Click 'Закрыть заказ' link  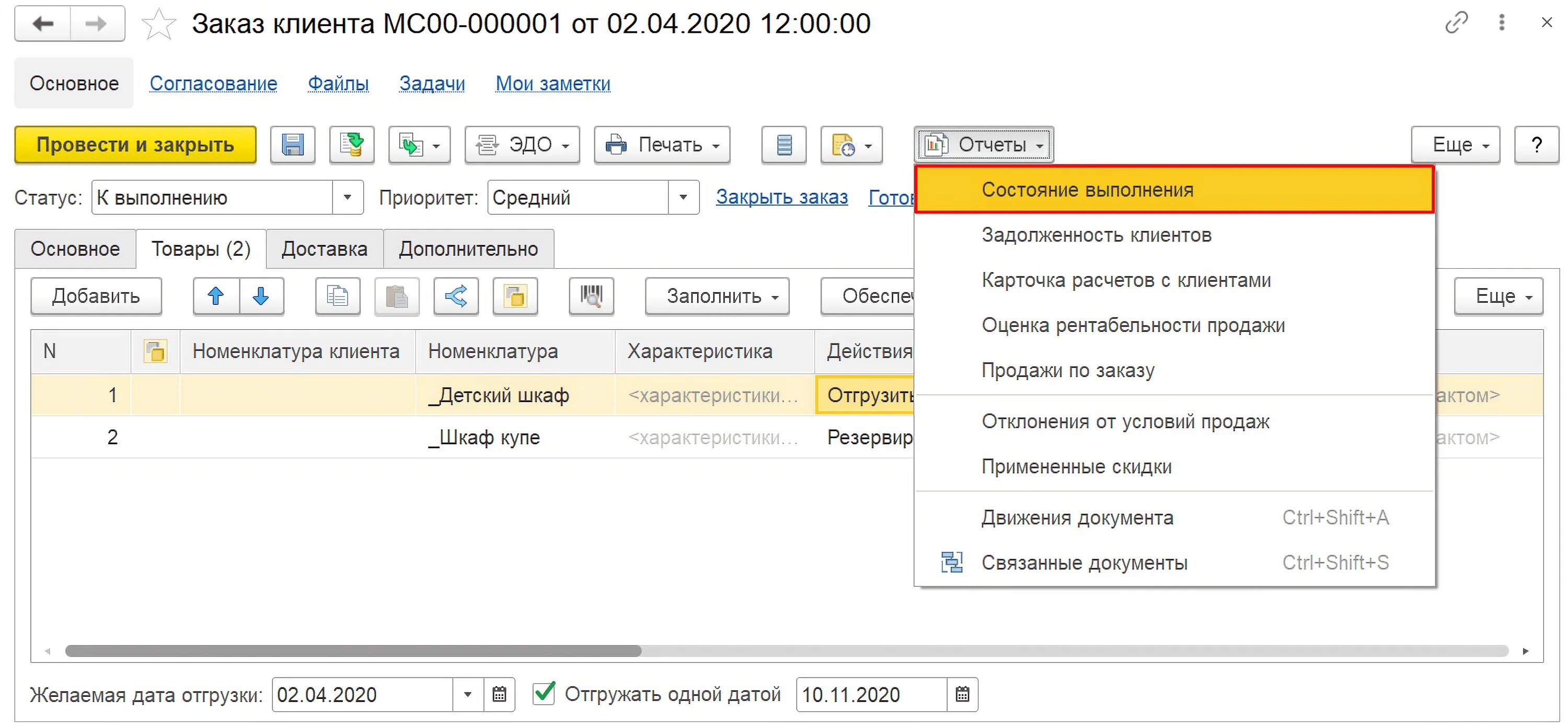(x=781, y=197)
